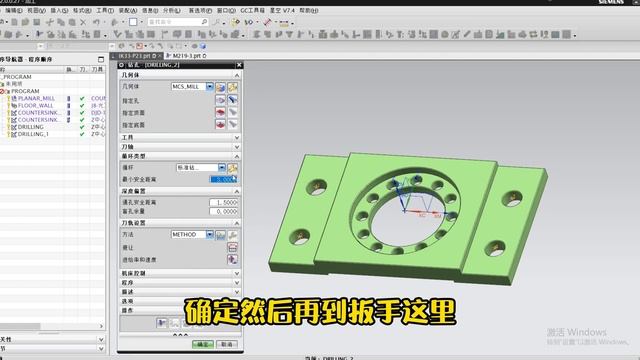The height and width of the screenshot is (360, 640).
Task: Click the red measure ruler icon in toolbar
Action: click(x=267, y=22)
